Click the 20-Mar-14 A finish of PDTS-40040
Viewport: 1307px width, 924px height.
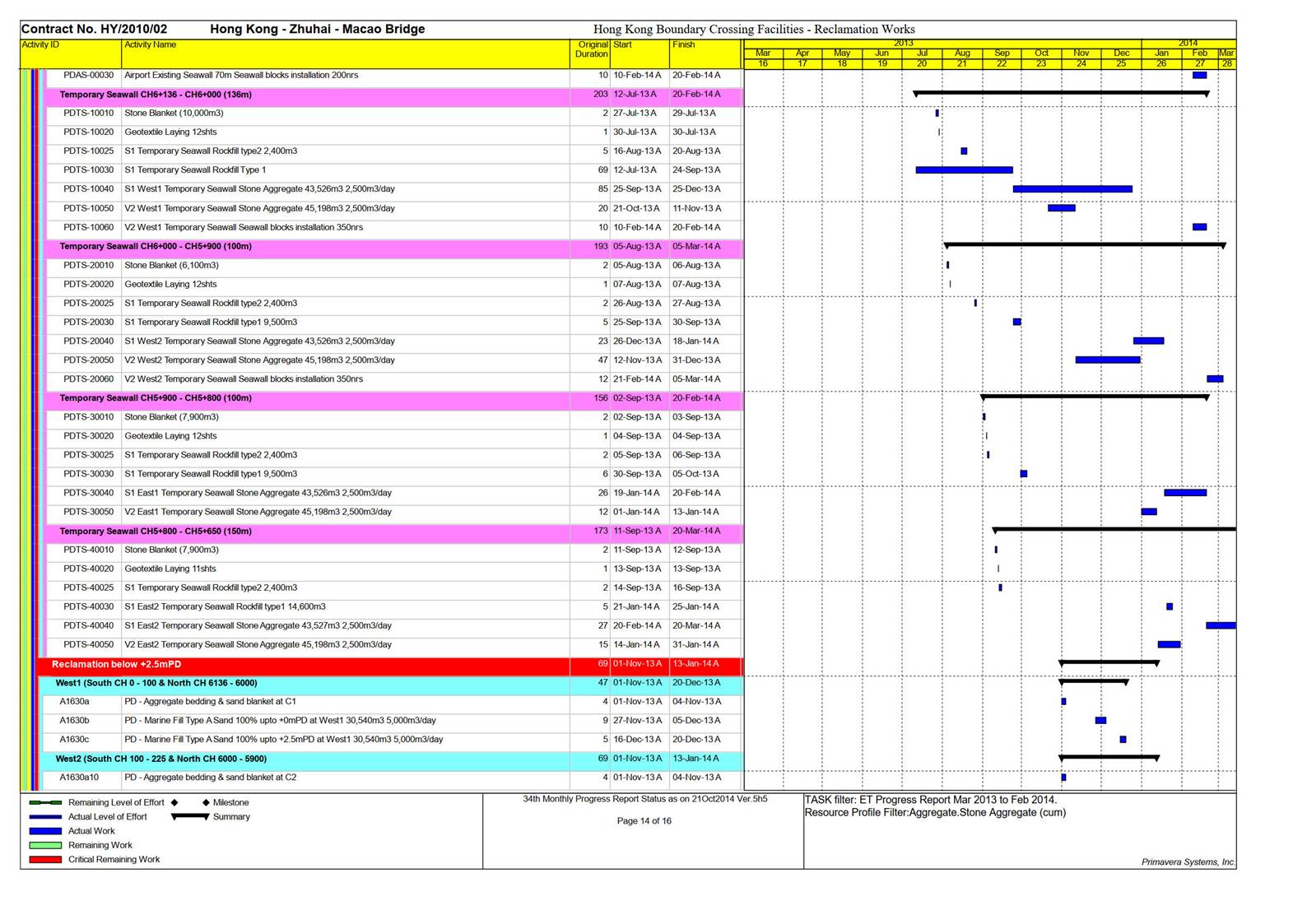[x=696, y=625]
